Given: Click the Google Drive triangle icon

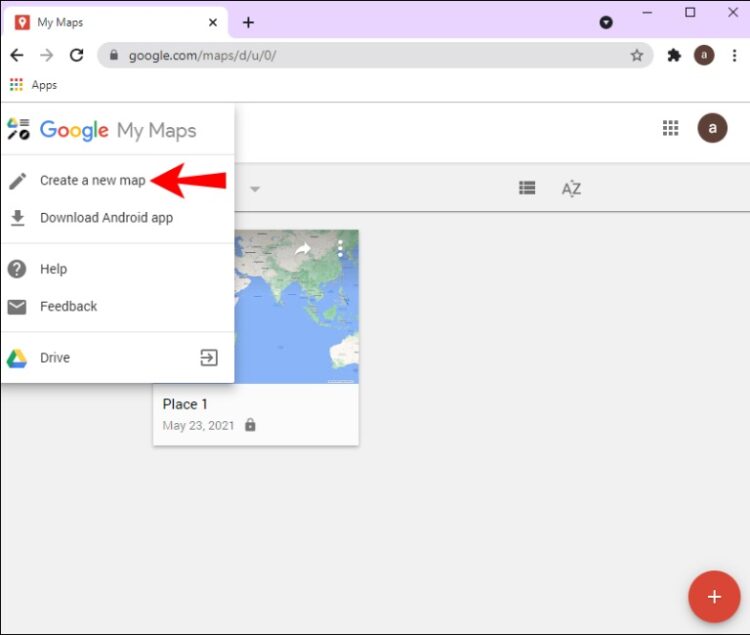Looking at the screenshot, I should (x=17, y=358).
